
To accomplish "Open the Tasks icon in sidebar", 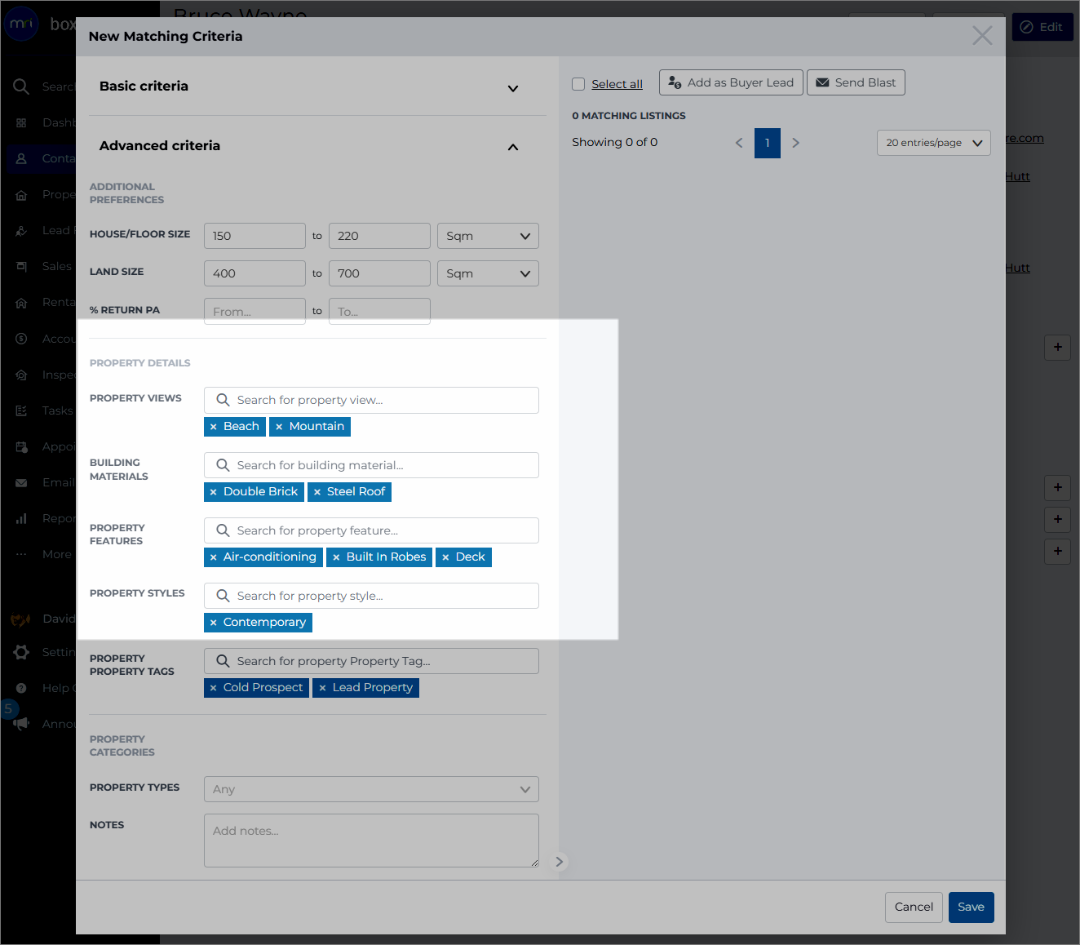I will (x=21, y=411).
